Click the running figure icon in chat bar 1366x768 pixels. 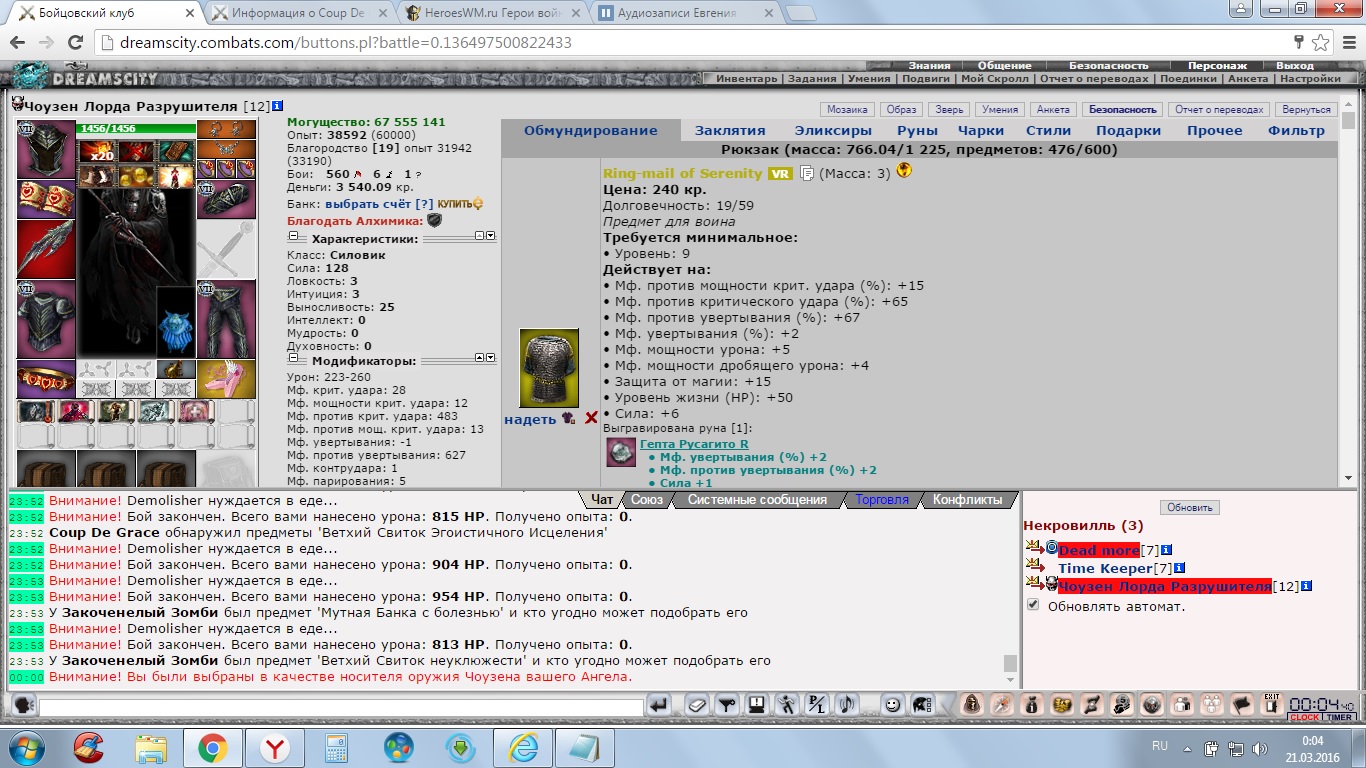(787, 705)
